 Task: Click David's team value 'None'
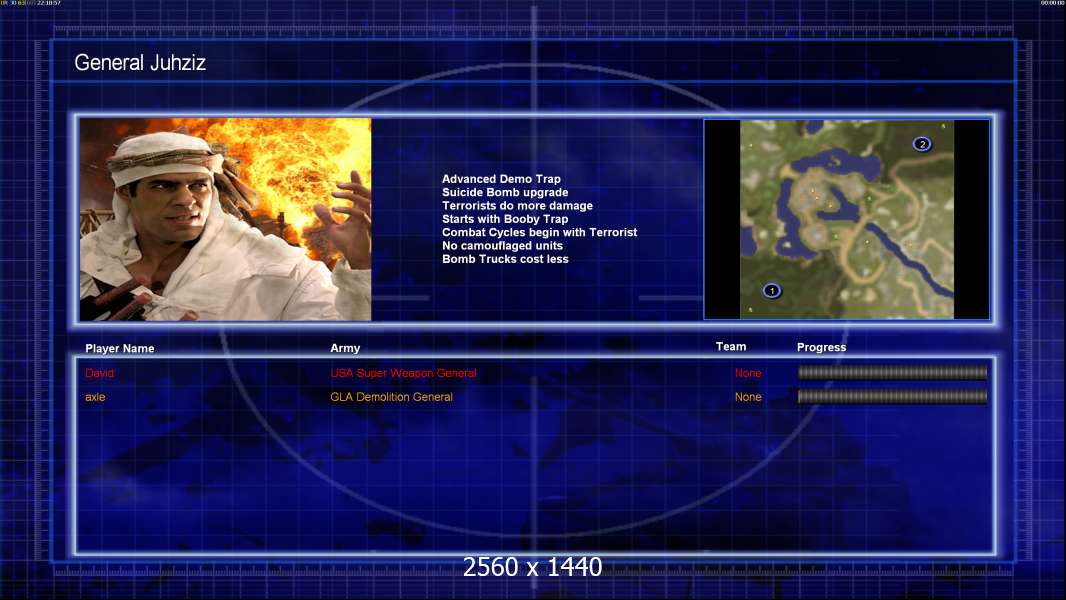tap(748, 373)
